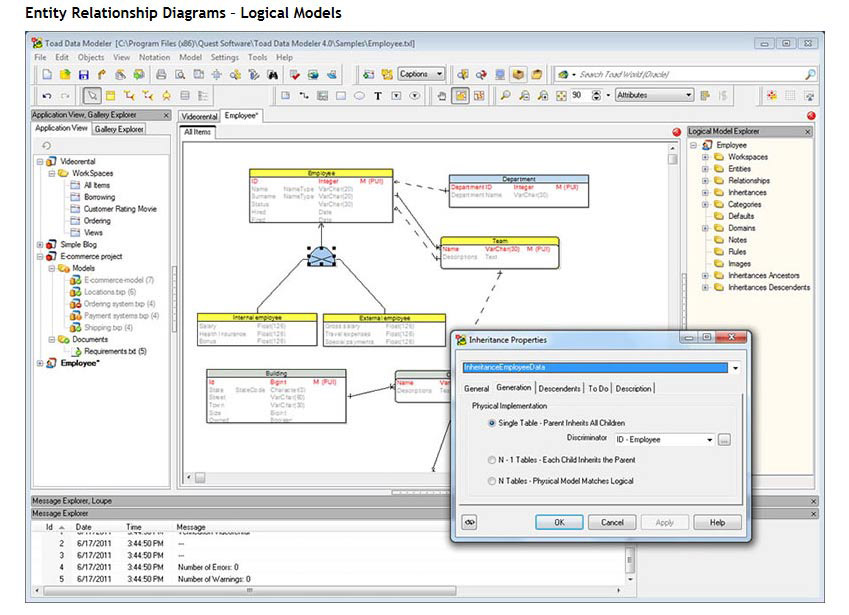Click Cancel in Inheritance Properties
The height and width of the screenshot is (615, 849).
coord(612,522)
